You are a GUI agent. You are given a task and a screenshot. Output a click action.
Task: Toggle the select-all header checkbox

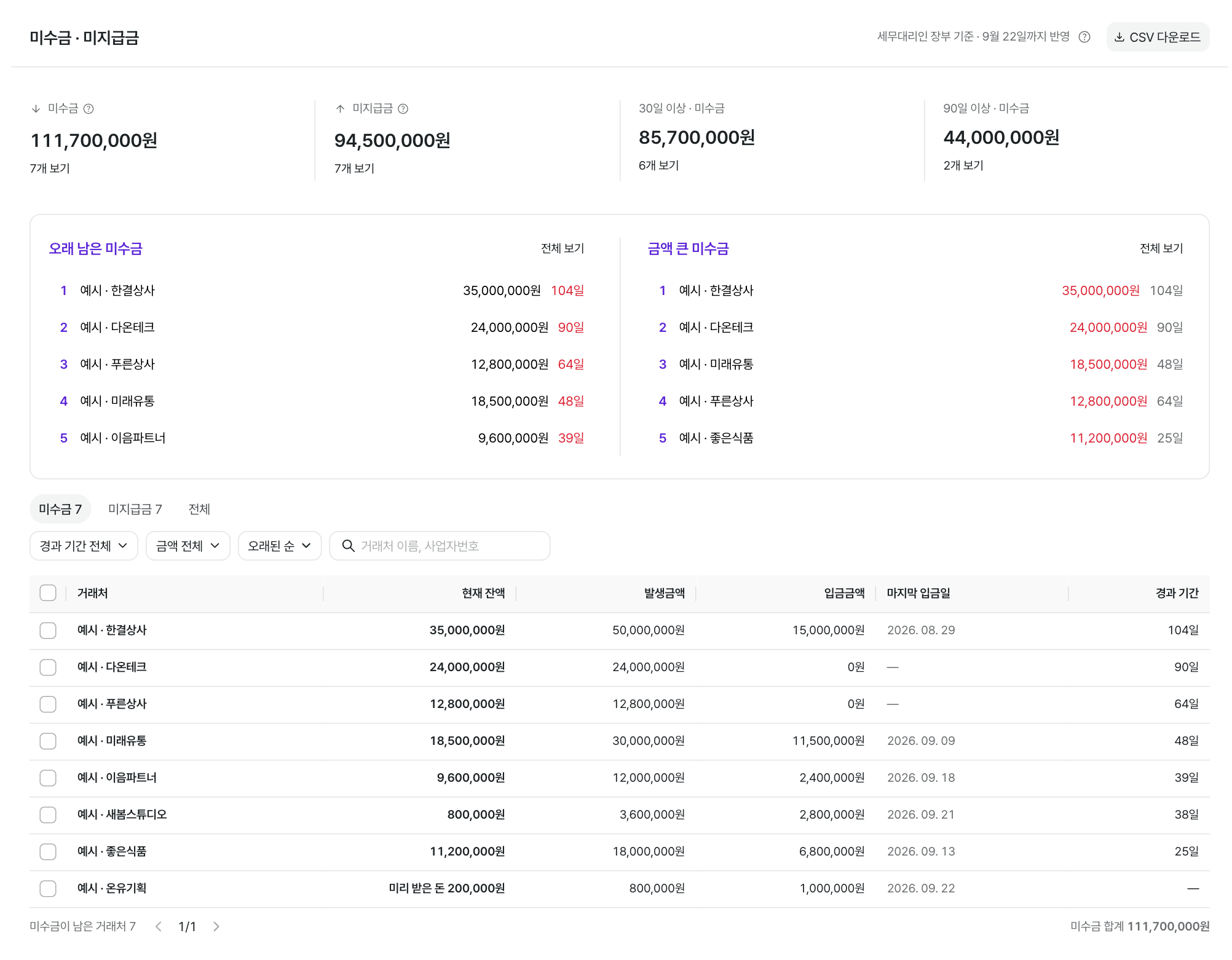tap(48, 593)
